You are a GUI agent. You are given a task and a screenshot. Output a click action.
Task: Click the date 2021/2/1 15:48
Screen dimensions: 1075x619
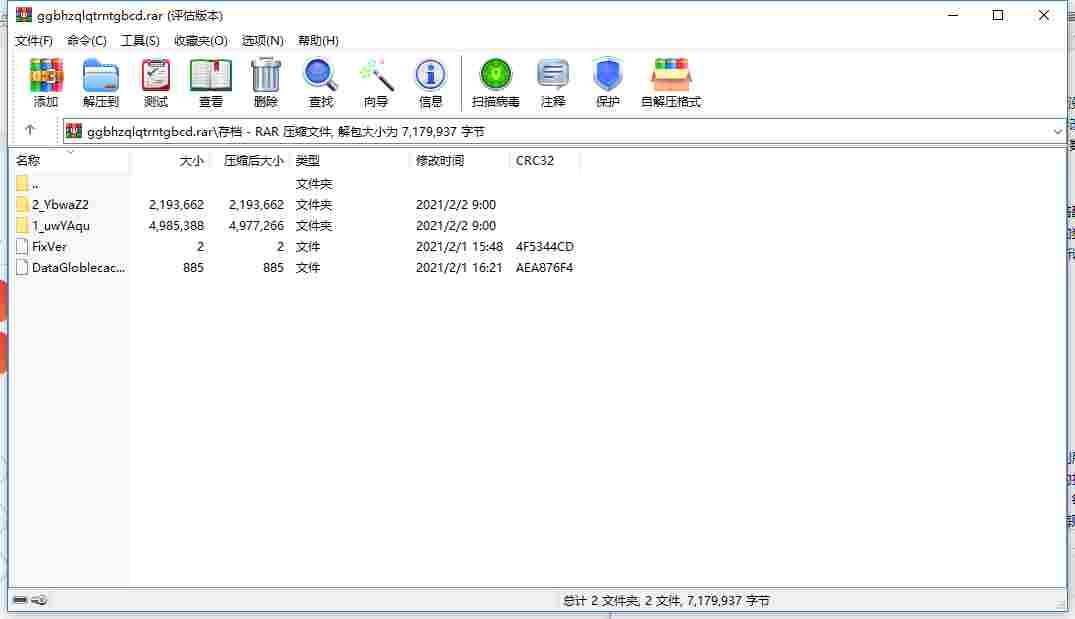pos(459,246)
